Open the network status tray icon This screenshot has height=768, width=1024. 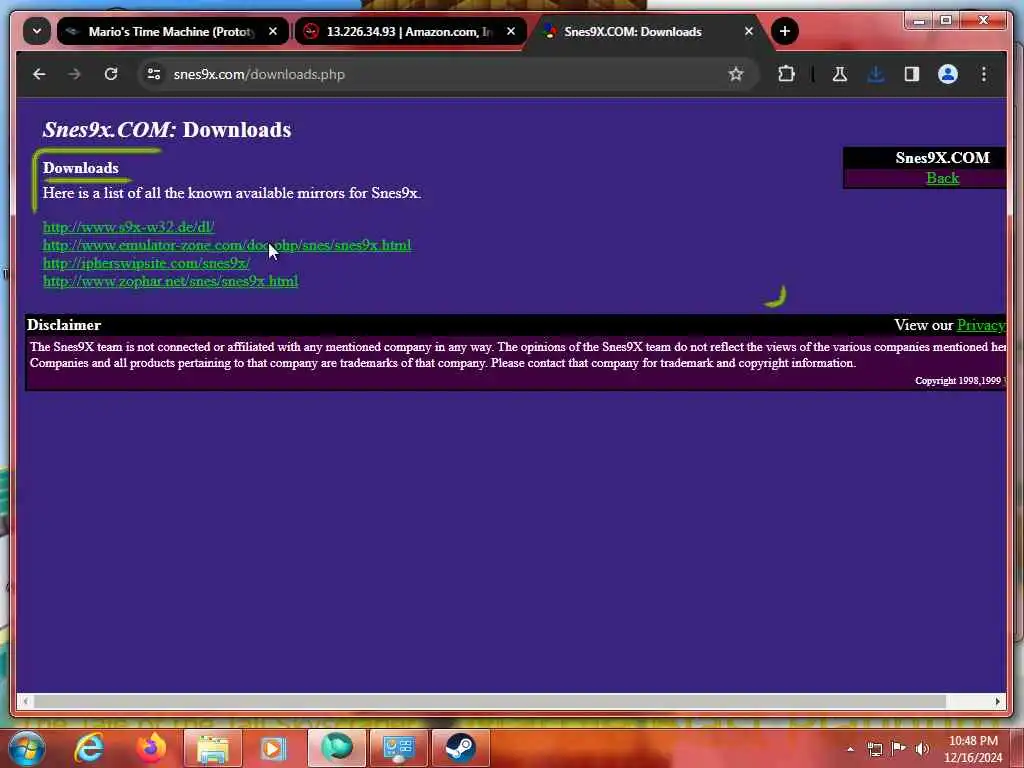(x=874, y=749)
